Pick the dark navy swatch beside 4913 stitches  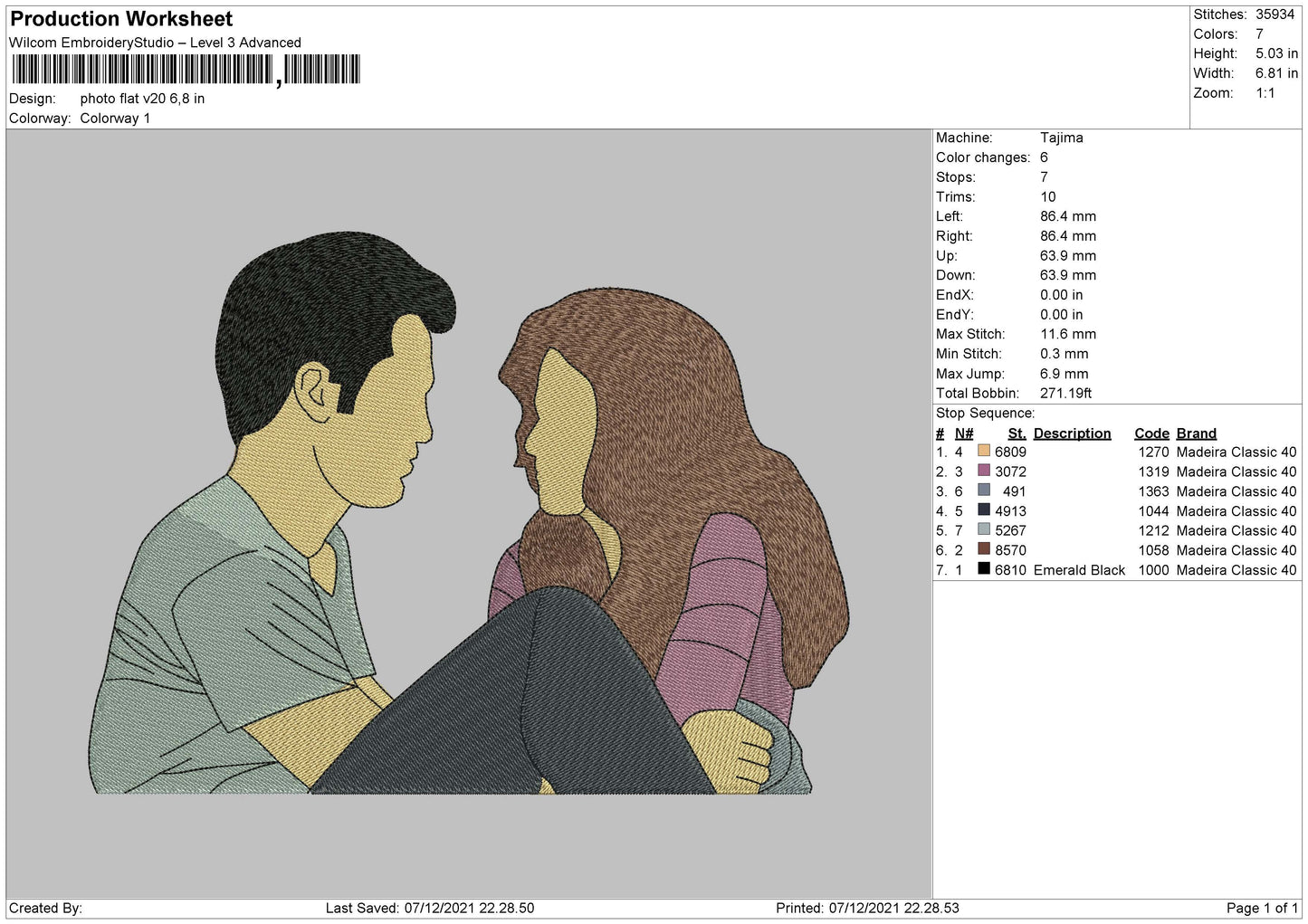click(x=984, y=510)
